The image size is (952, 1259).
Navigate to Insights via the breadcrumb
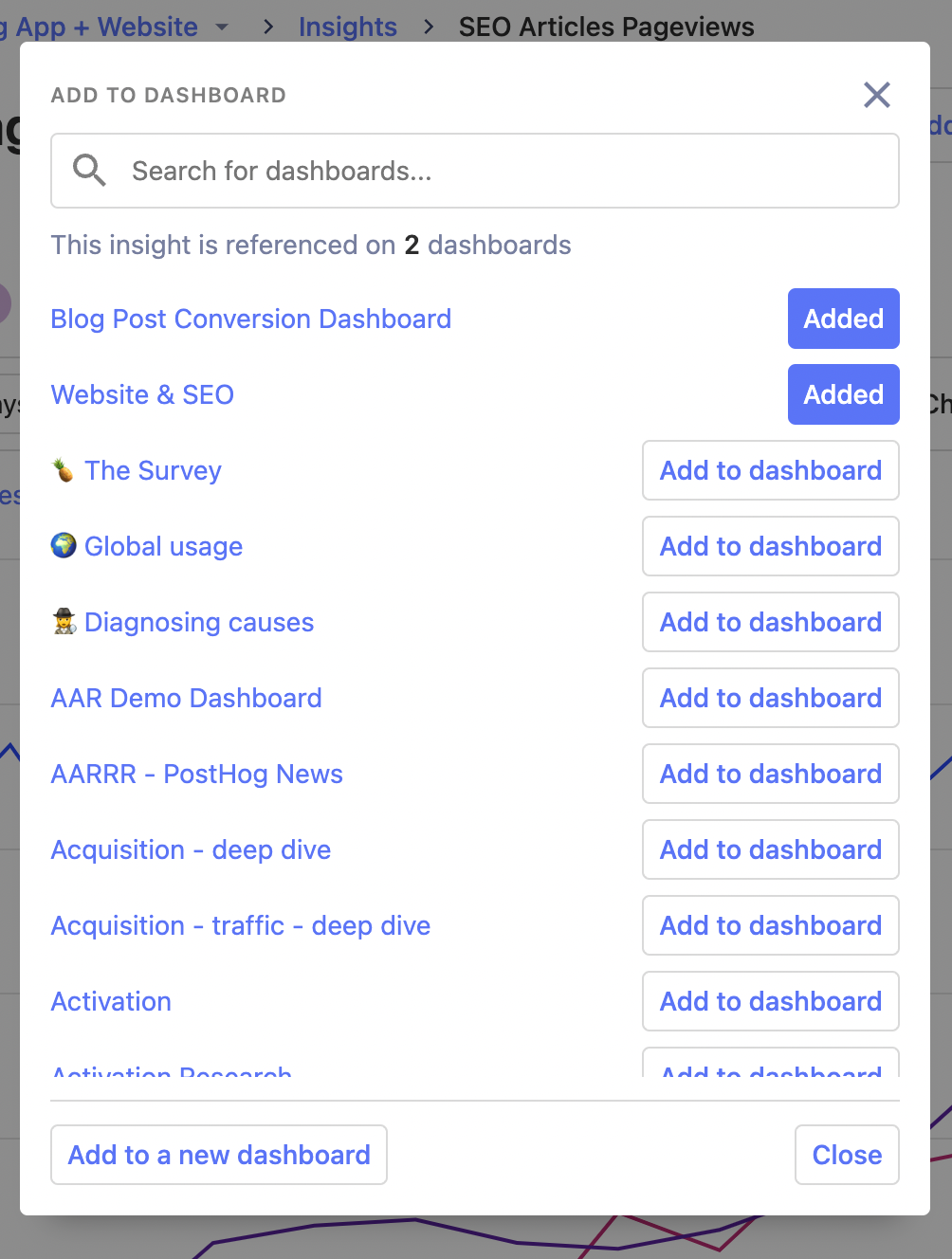click(x=348, y=27)
